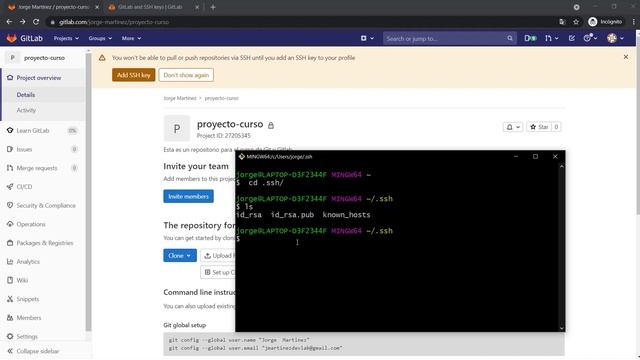Click the browser address bar
The image size is (640, 360).
302,22
